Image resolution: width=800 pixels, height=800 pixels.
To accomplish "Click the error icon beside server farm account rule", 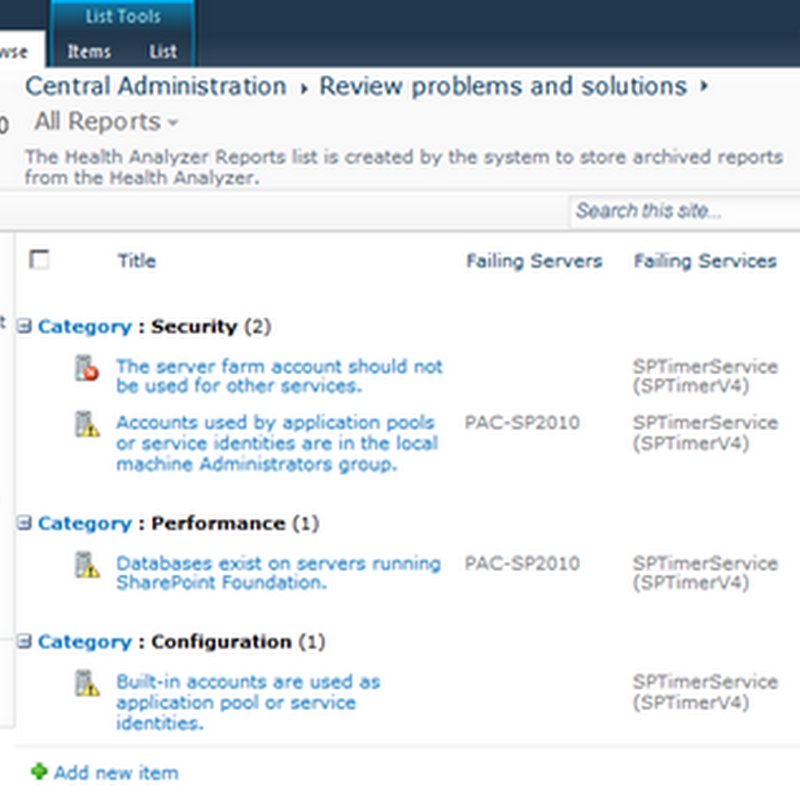I will coord(88,368).
